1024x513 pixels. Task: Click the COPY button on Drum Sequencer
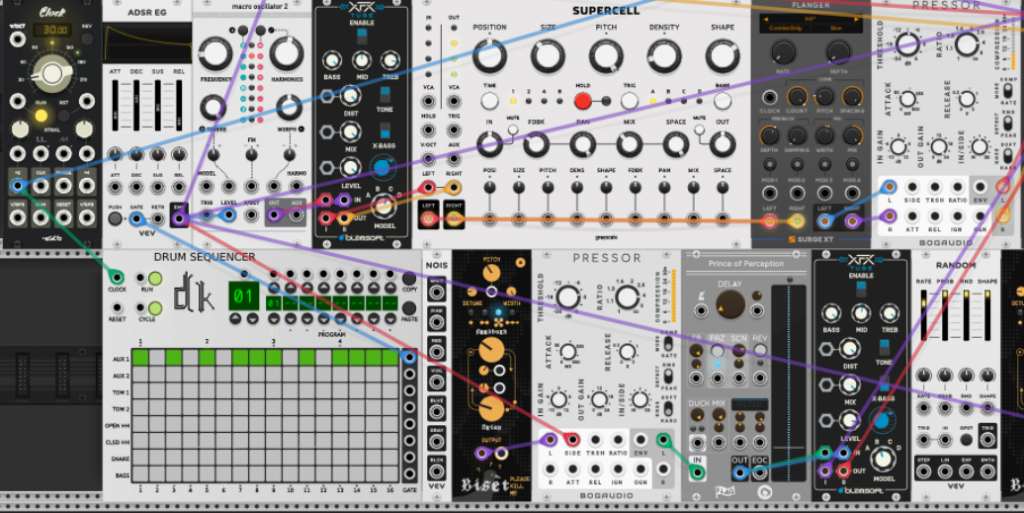coord(409,279)
